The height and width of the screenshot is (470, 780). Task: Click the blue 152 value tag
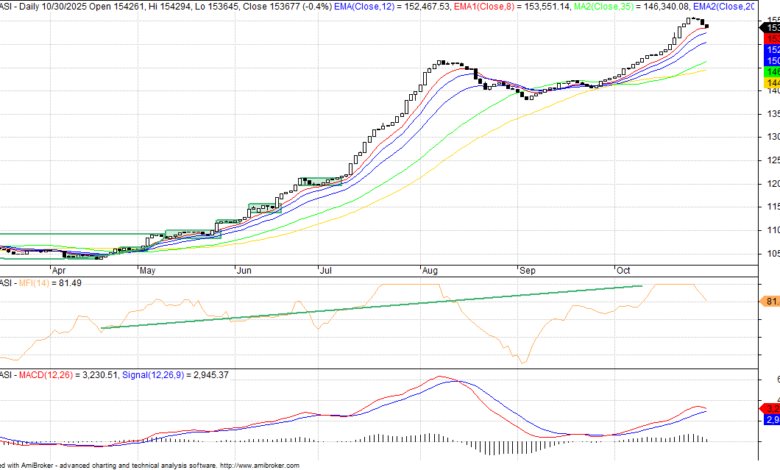tap(772, 49)
